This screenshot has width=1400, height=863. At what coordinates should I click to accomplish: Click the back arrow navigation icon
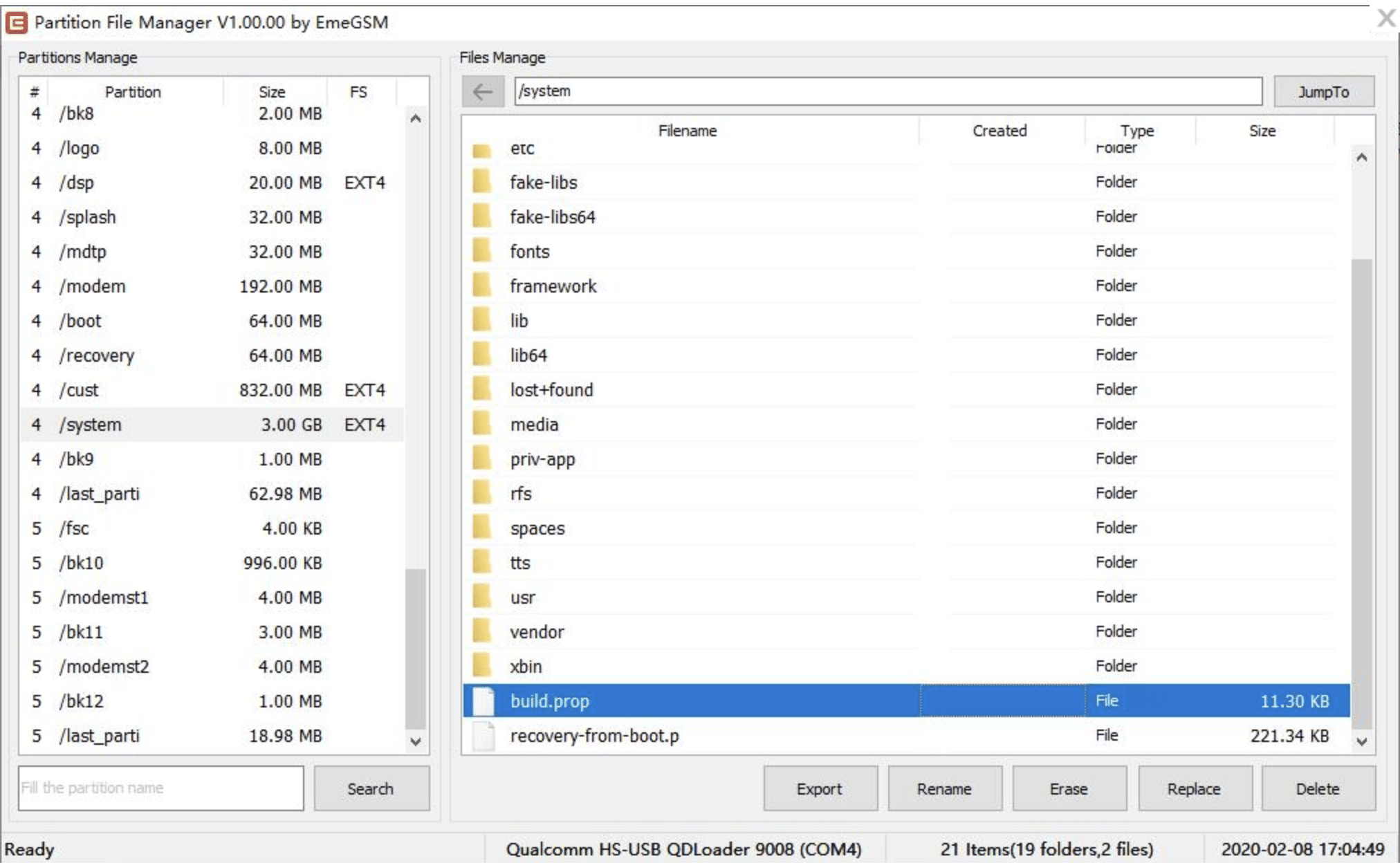click(482, 91)
